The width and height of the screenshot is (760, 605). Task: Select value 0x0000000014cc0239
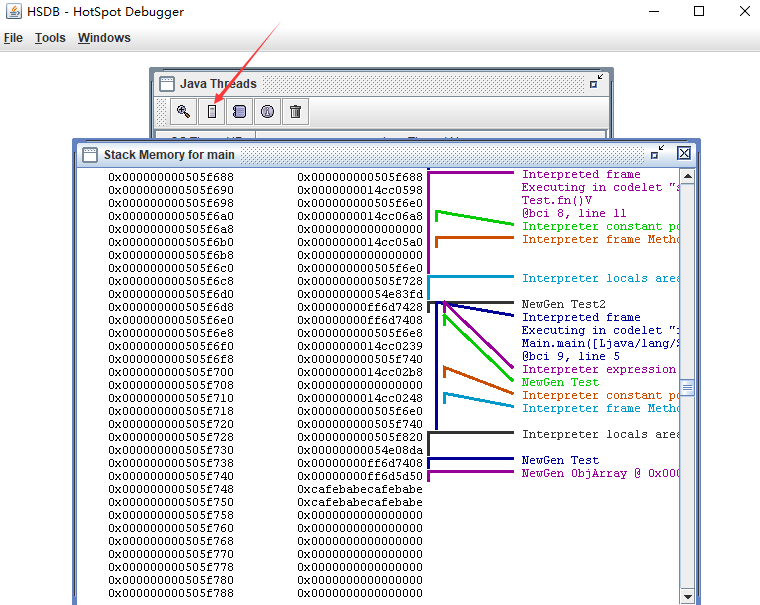pos(360,346)
